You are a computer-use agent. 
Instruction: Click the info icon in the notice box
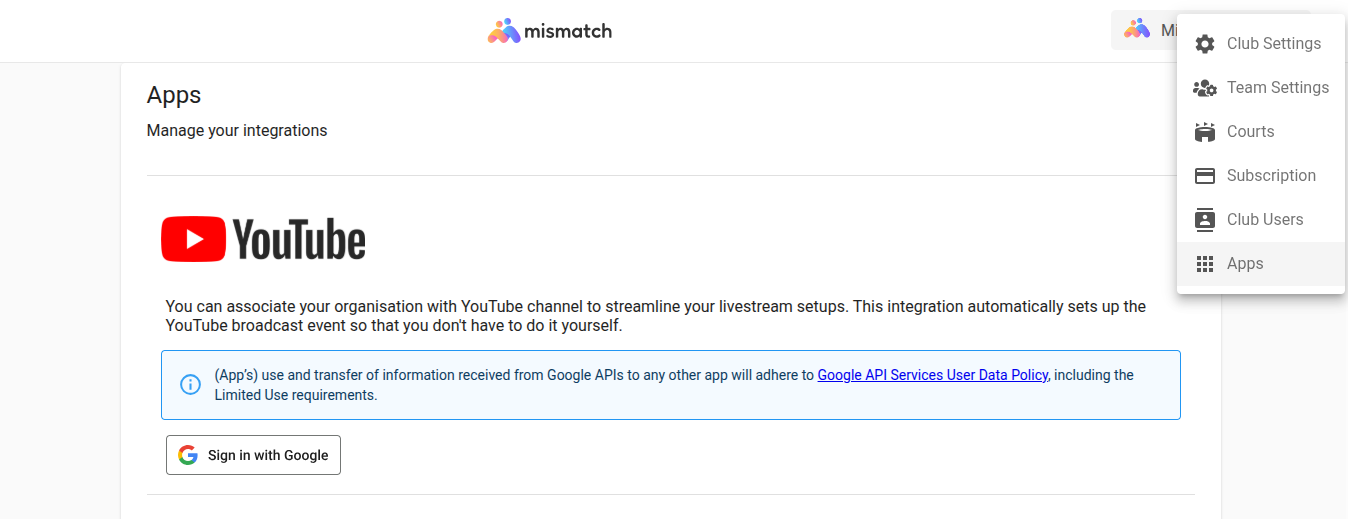coord(190,384)
